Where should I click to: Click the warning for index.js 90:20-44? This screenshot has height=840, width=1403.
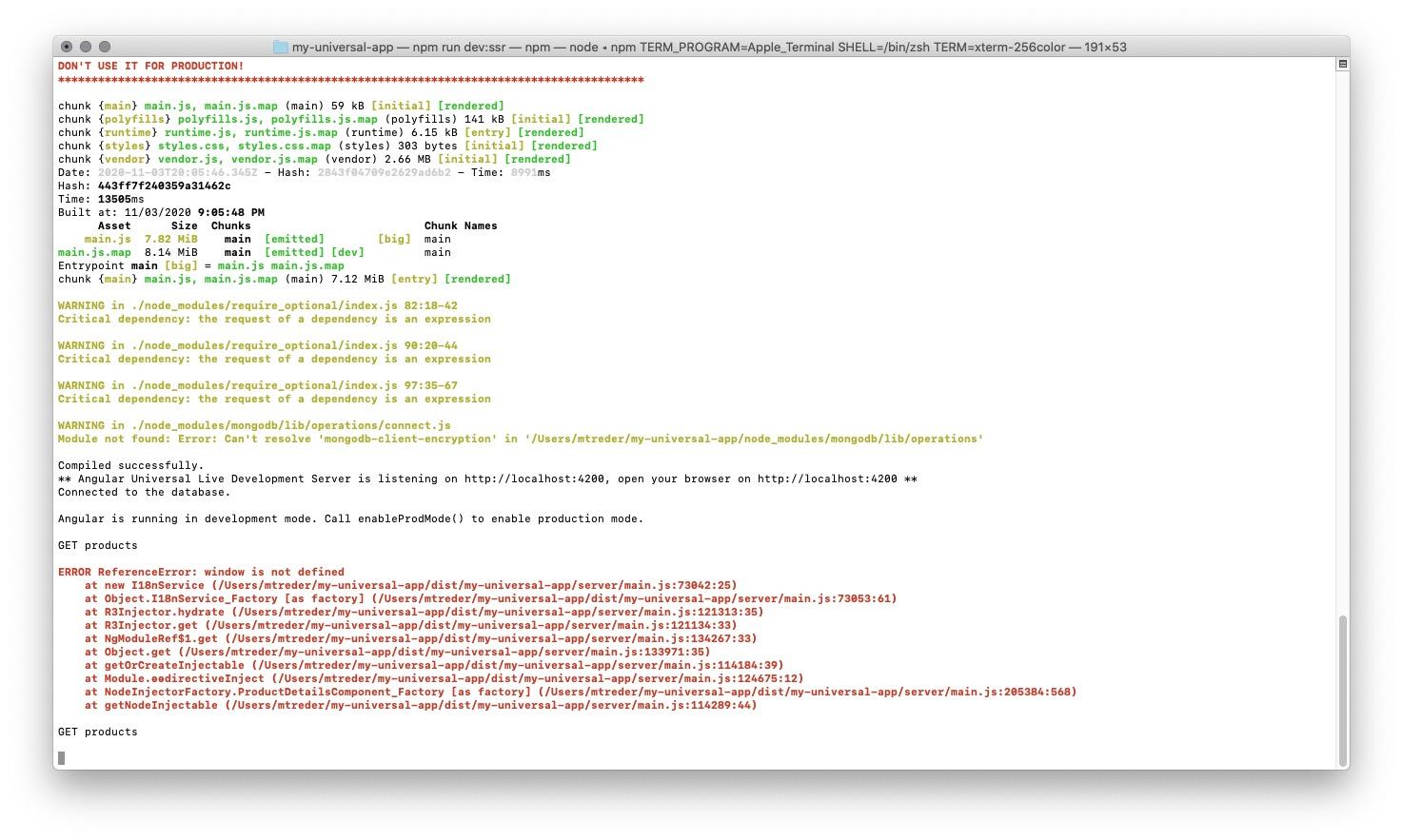click(257, 345)
